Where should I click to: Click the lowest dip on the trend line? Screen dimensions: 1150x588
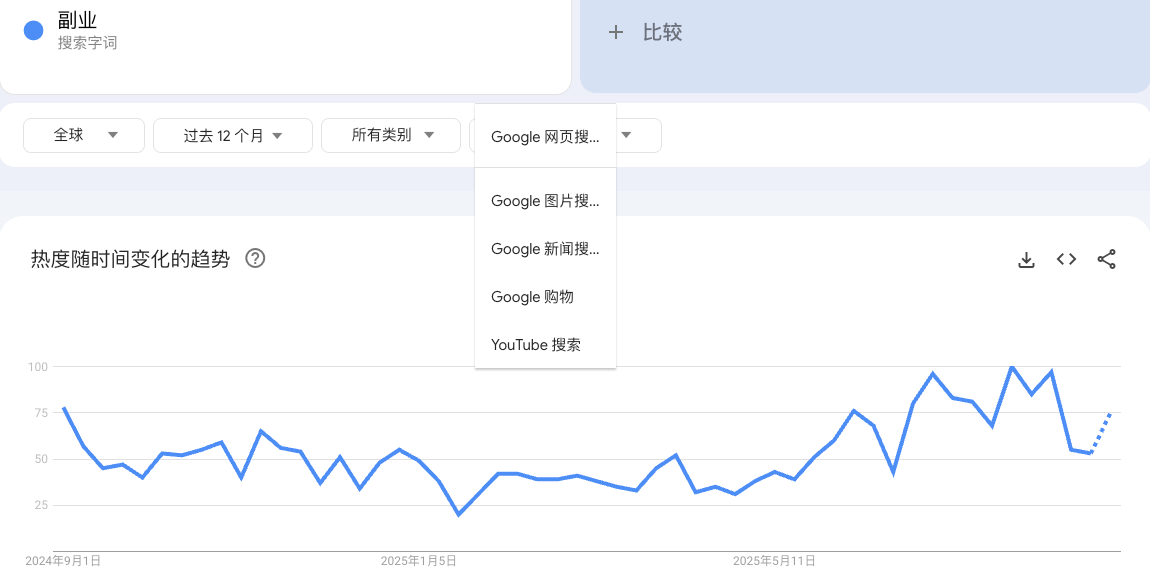coord(458,514)
